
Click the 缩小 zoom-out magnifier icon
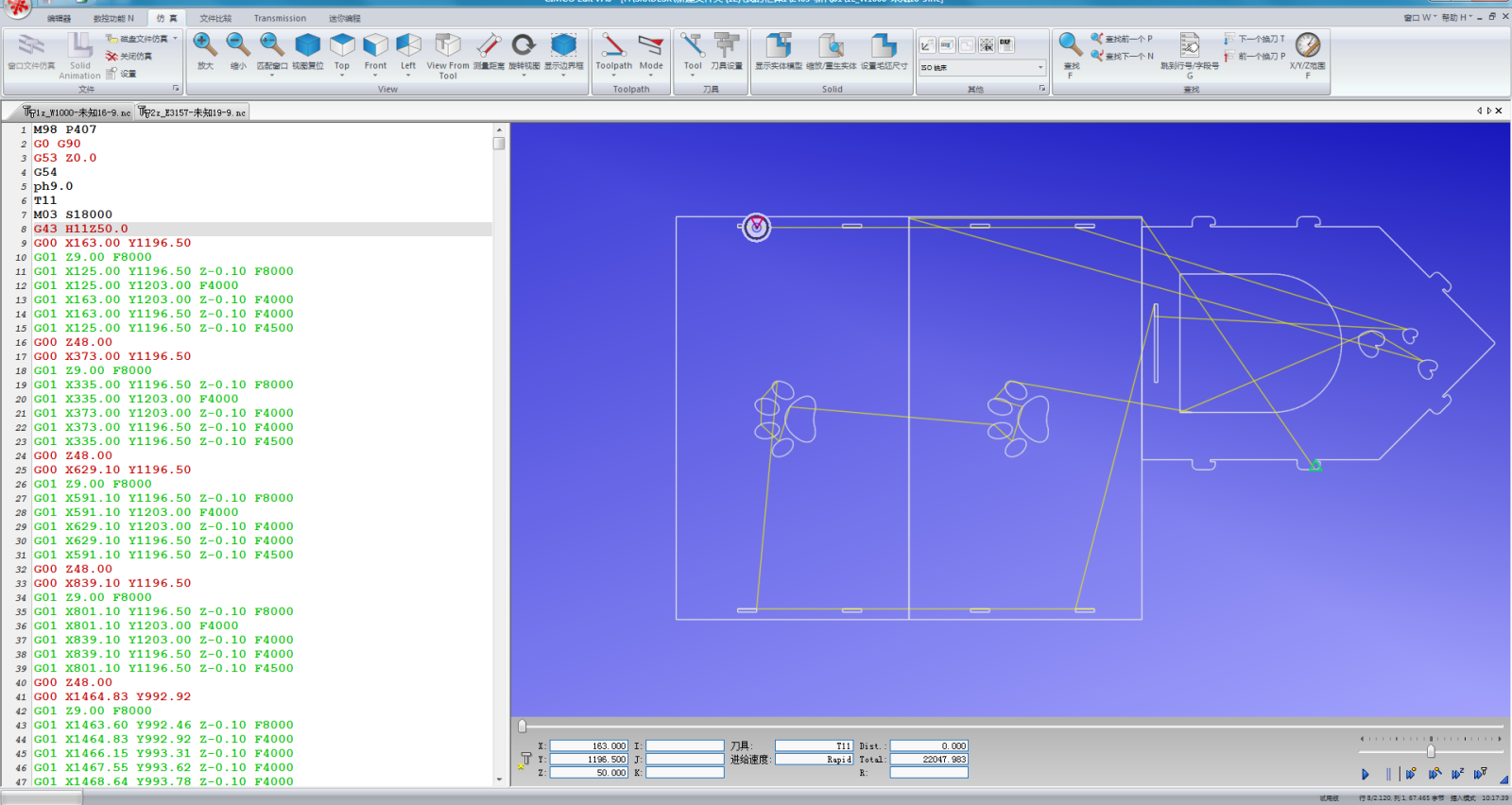coord(238,44)
